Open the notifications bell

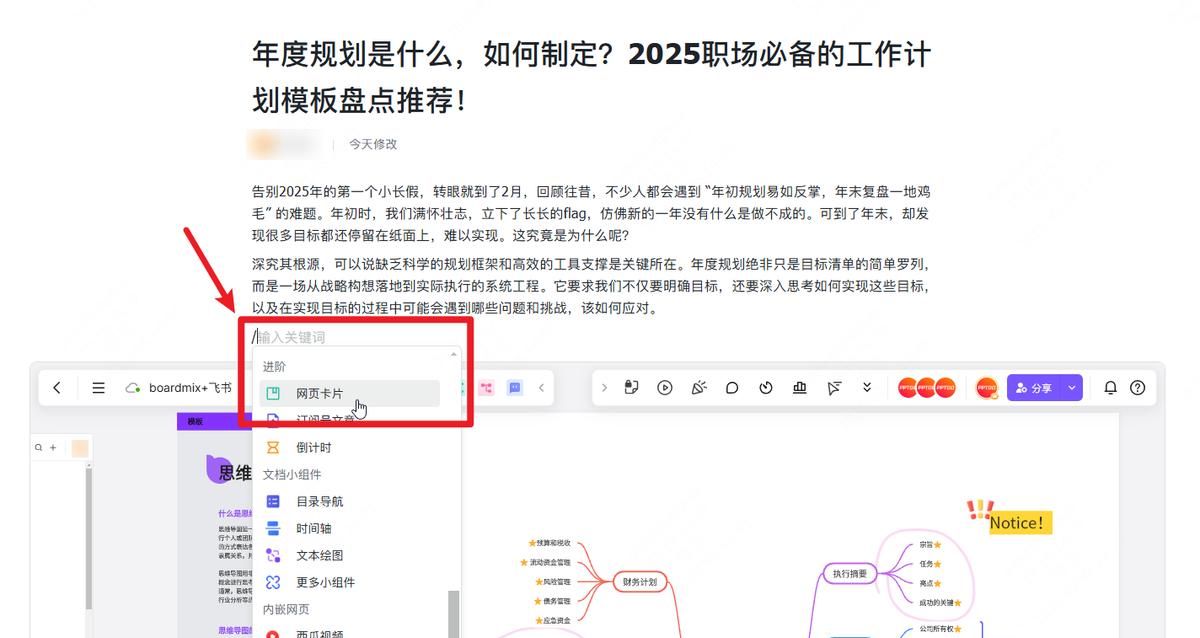click(x=1110, y=387)
